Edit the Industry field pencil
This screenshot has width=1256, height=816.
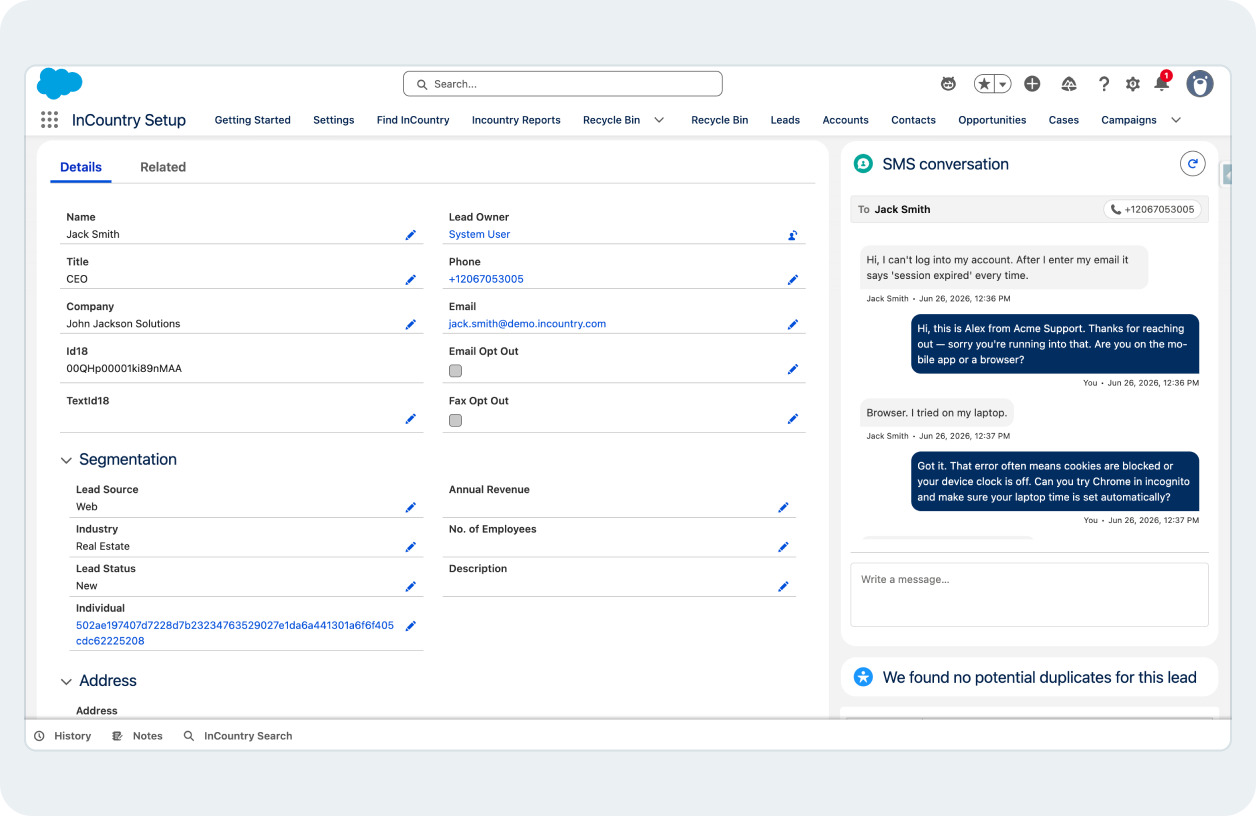(x=410, y=547)
